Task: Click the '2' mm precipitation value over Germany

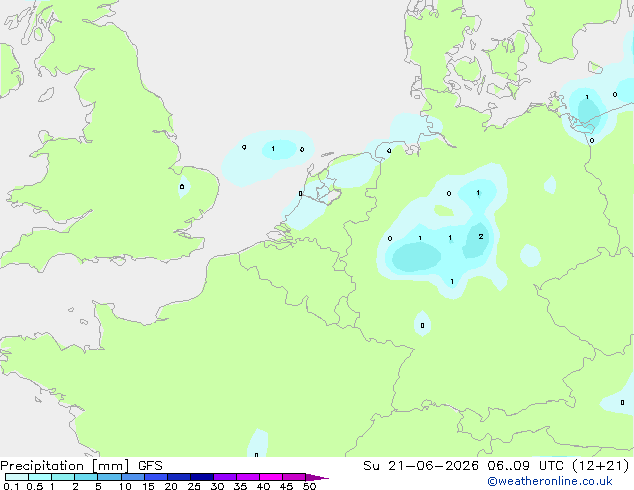Action: [x=481, y=237]
